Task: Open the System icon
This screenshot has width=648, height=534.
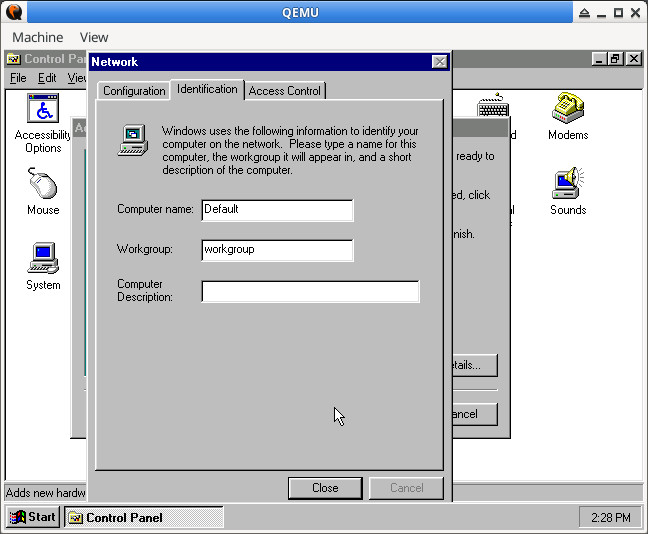Action: [x=43, y=260]
